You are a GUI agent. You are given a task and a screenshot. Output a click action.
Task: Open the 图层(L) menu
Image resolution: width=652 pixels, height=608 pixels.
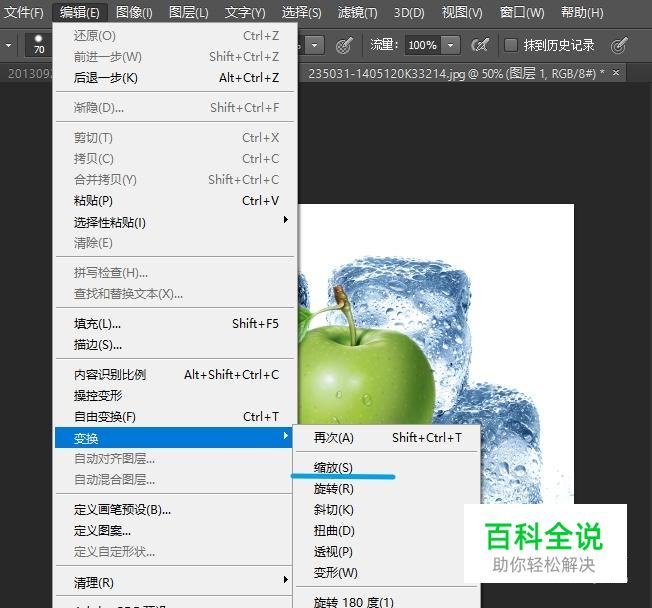188,12
